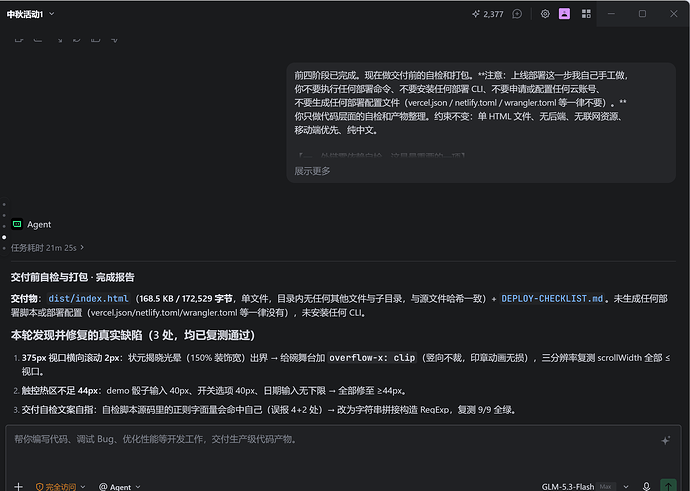Click the green Agent avatar icon

(17, 224)
